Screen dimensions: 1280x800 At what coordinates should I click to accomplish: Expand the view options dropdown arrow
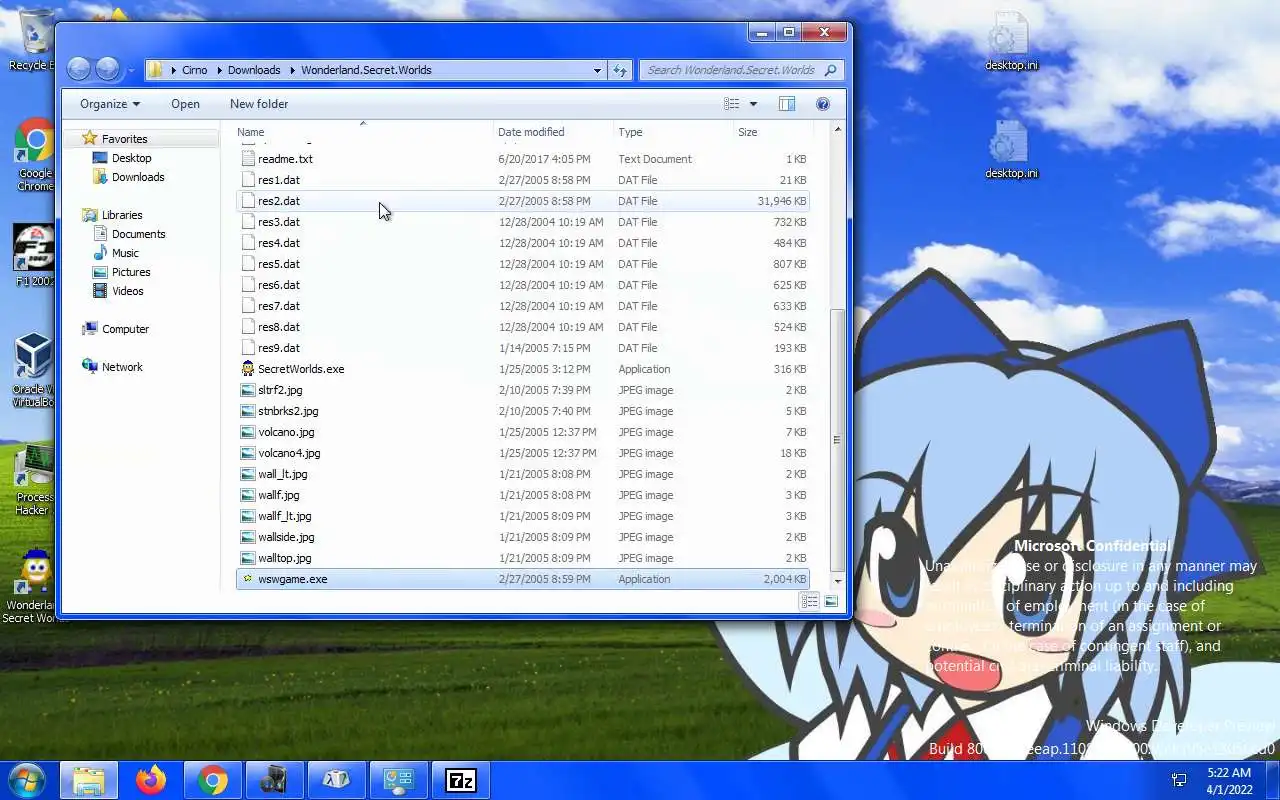click(753, 104)
